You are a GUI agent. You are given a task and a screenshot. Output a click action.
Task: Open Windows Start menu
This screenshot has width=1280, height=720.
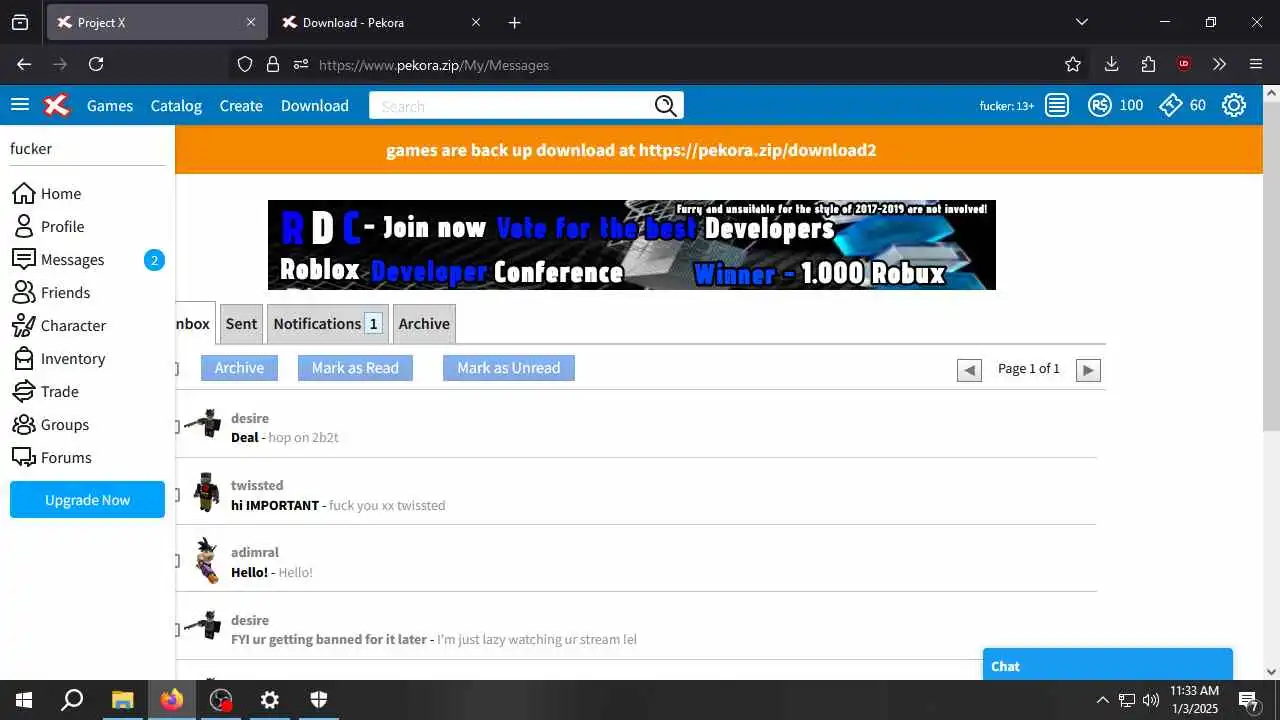(24, 700)
